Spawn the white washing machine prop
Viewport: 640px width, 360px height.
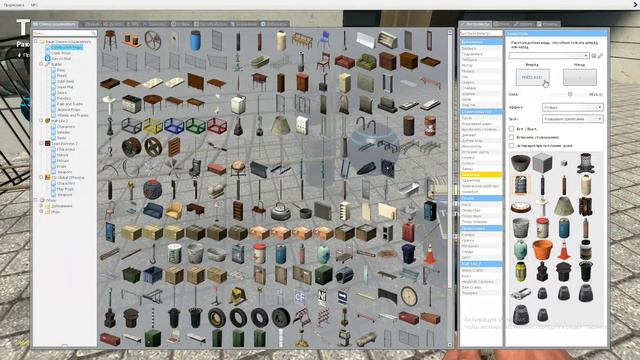coord(238,104)
